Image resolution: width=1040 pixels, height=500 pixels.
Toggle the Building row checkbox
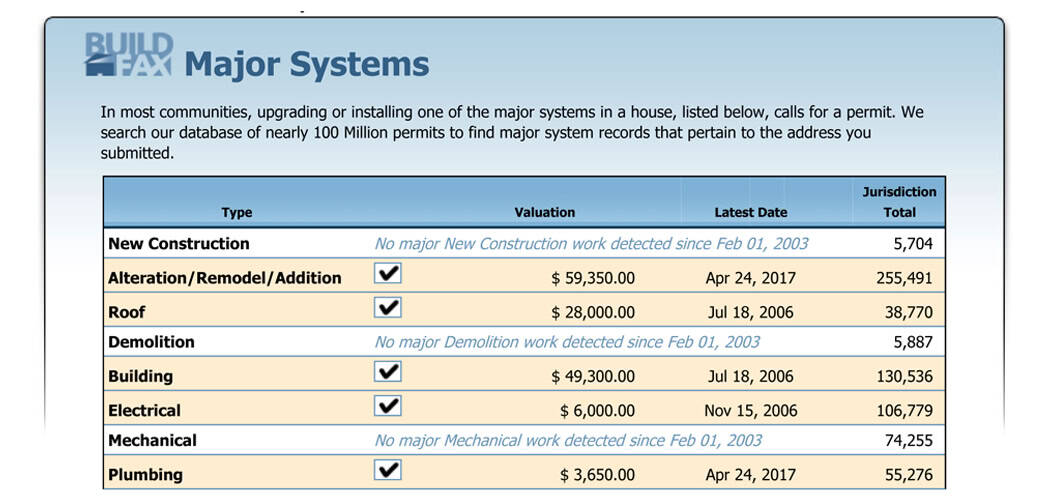[x=388, y=372]
